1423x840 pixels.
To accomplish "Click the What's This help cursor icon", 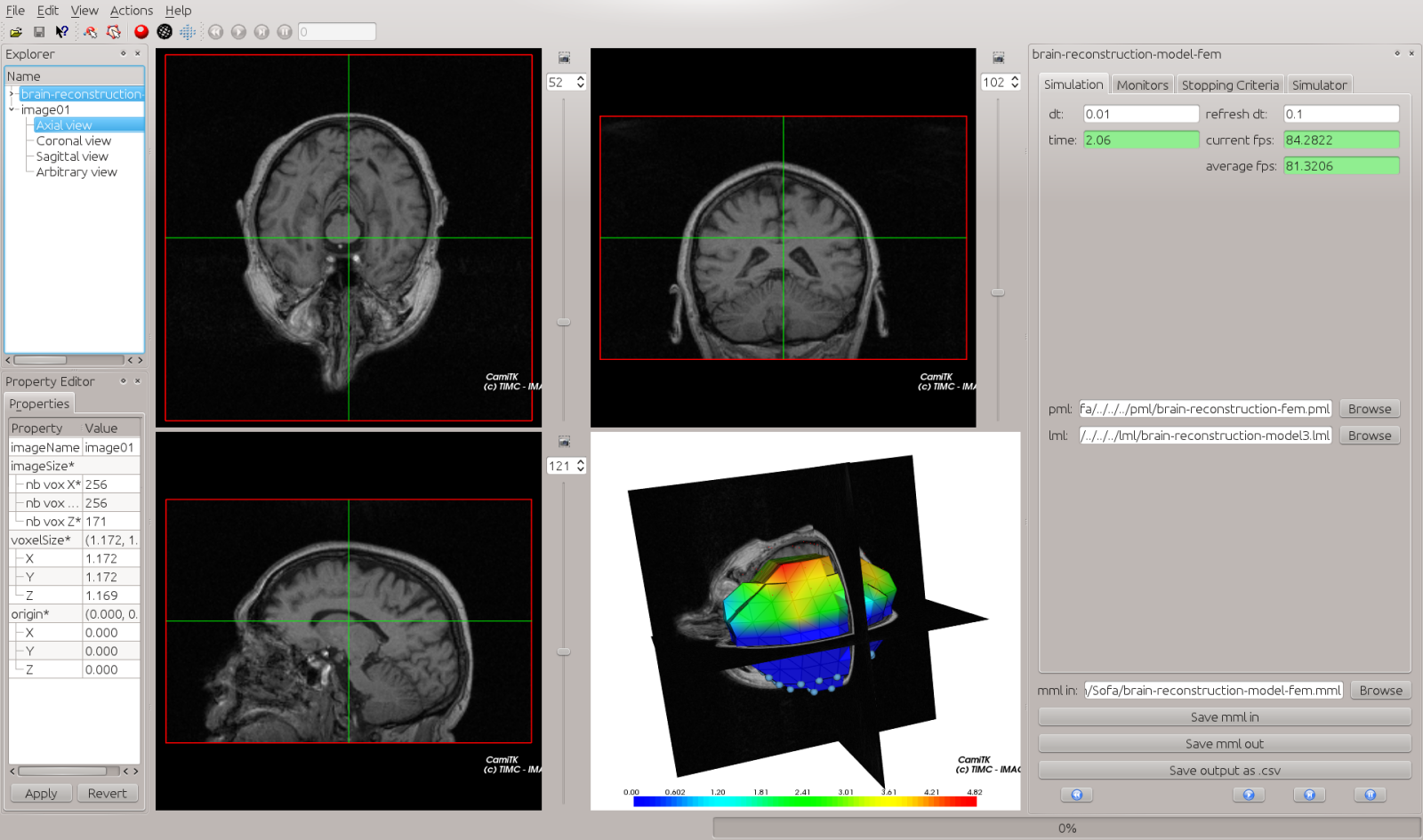I will (x=61, y=32).
